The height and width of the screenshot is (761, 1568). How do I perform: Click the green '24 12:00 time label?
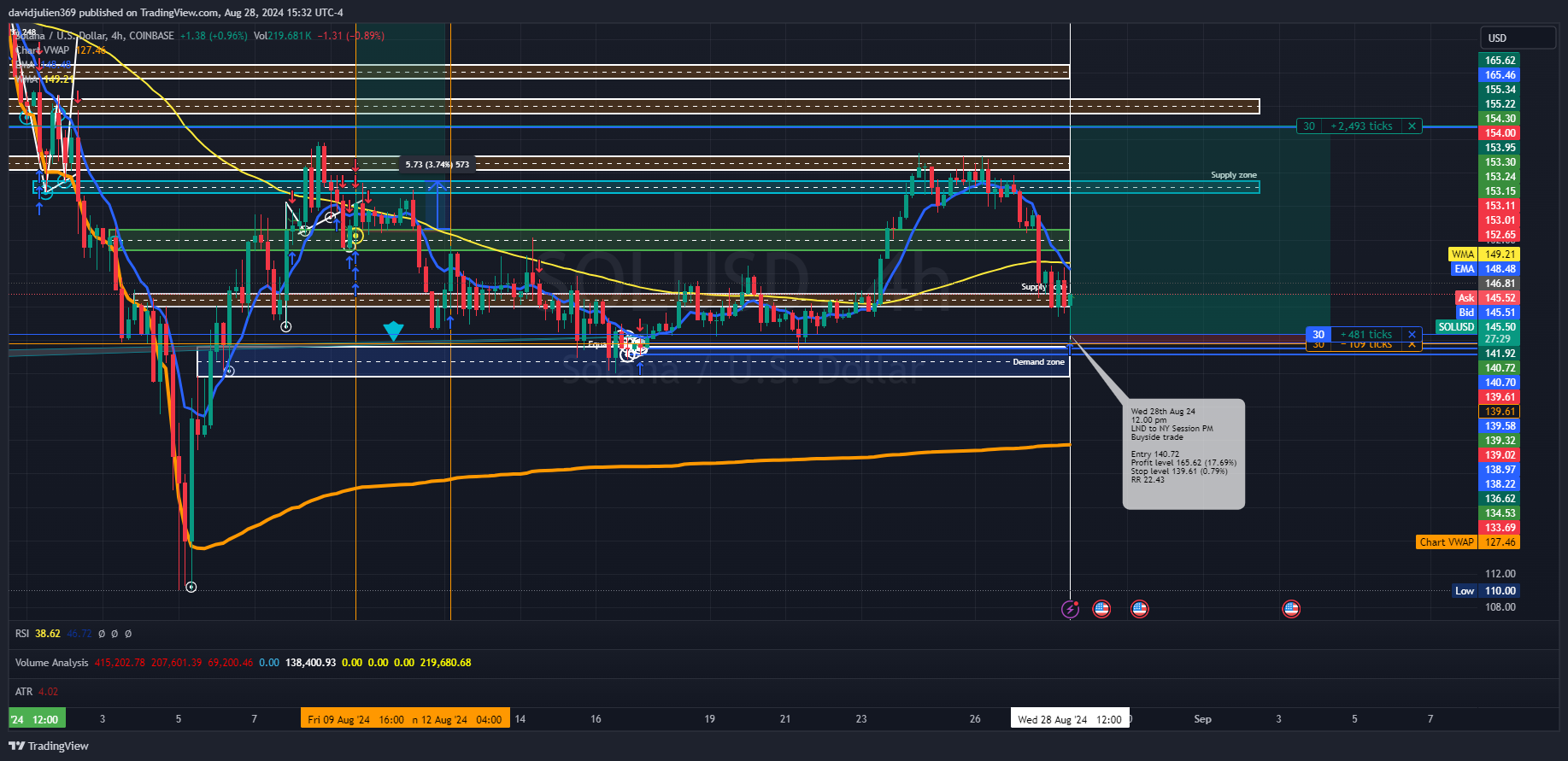point(37,719)
